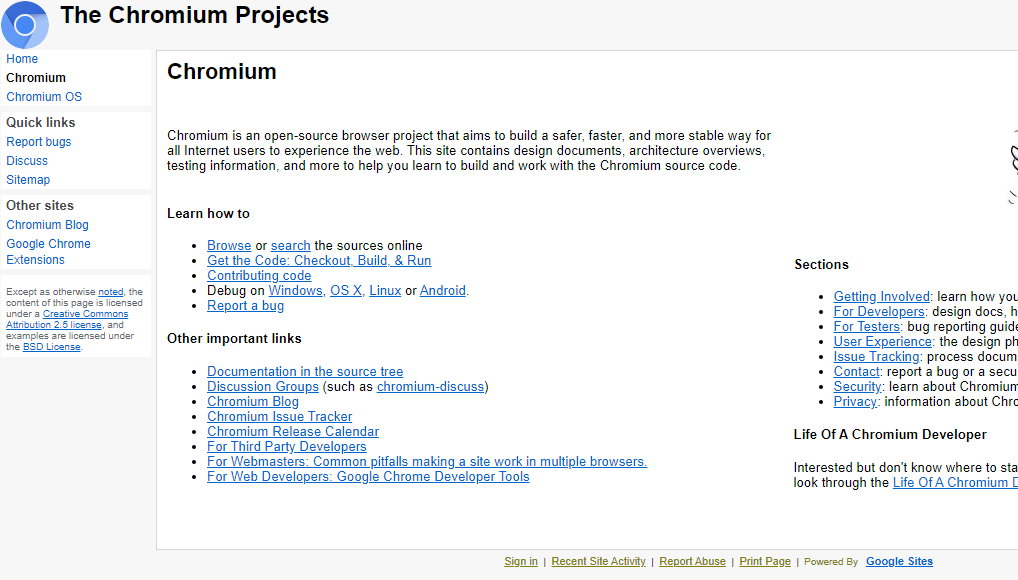Click the Learn how to heading

[208, 214]
